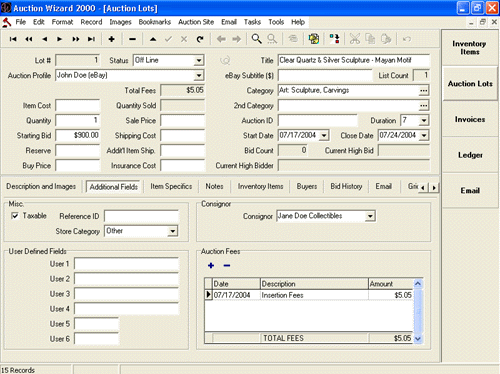
Task: Add new record with plus icon
Action: [112, 39]
